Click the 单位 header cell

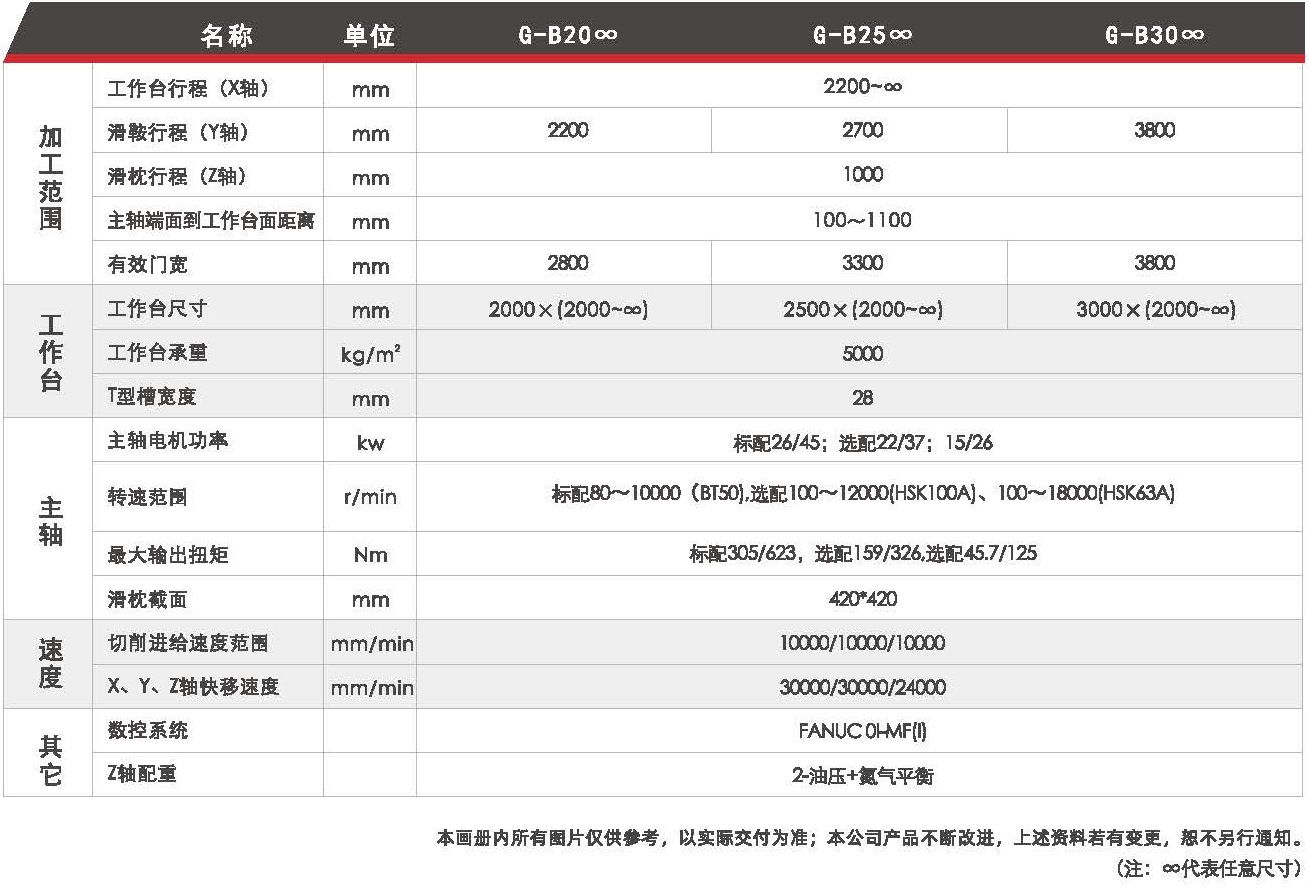pos(368,35)
